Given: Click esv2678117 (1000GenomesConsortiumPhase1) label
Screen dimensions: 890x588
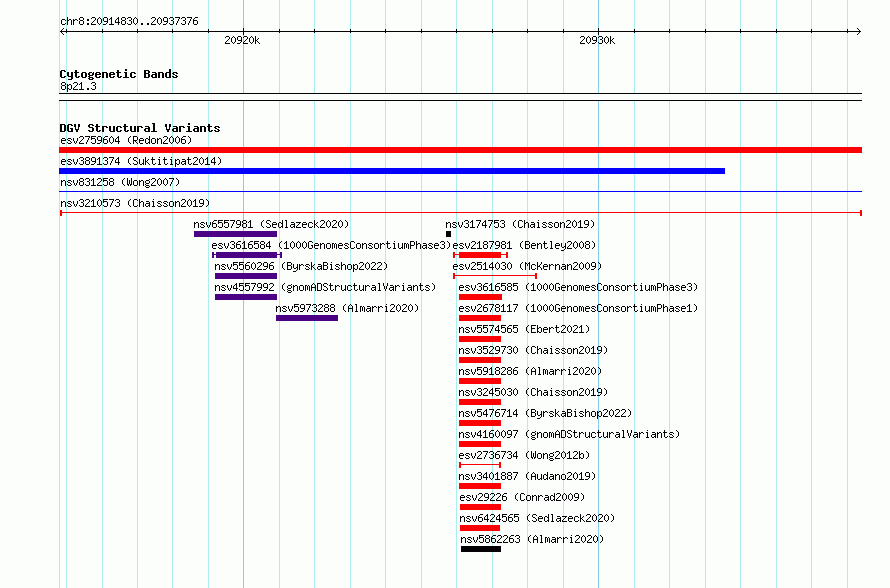Looking at the screenshot, I should [578, 308].
